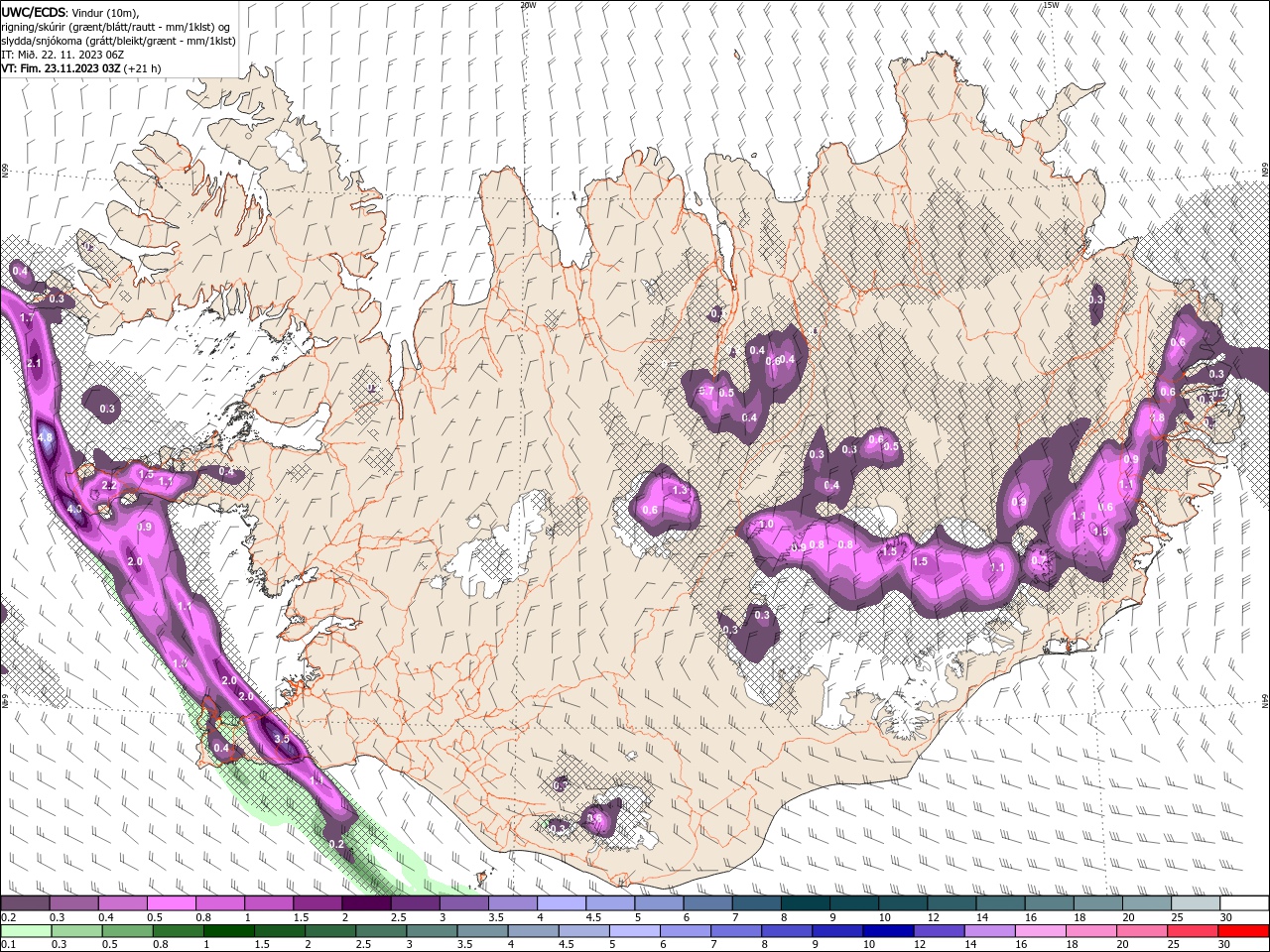Click the '1.7' precipitation value on the map
Viewport: 1270px width, 952px height.
pos(27,318)
